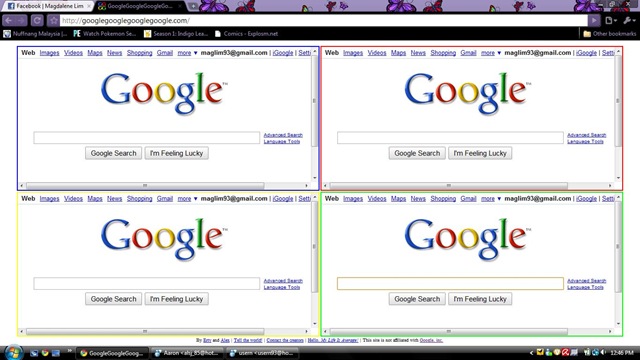Open the Other bookmarks folder
640x360 pixels.
pos(610,34)
